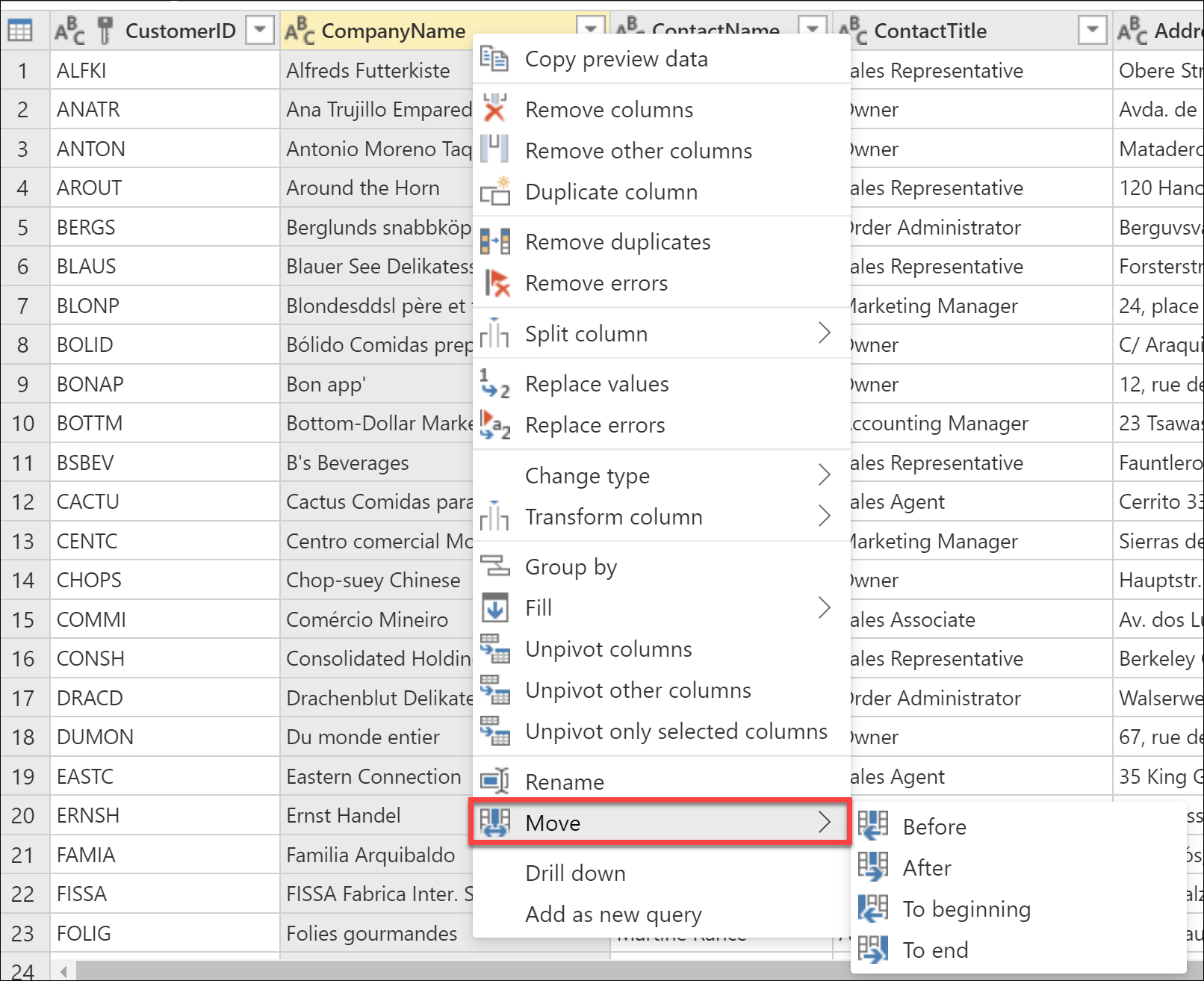Click the Remove errors icon
This screenshot has width=1204, height=981.
coord(497,282)
